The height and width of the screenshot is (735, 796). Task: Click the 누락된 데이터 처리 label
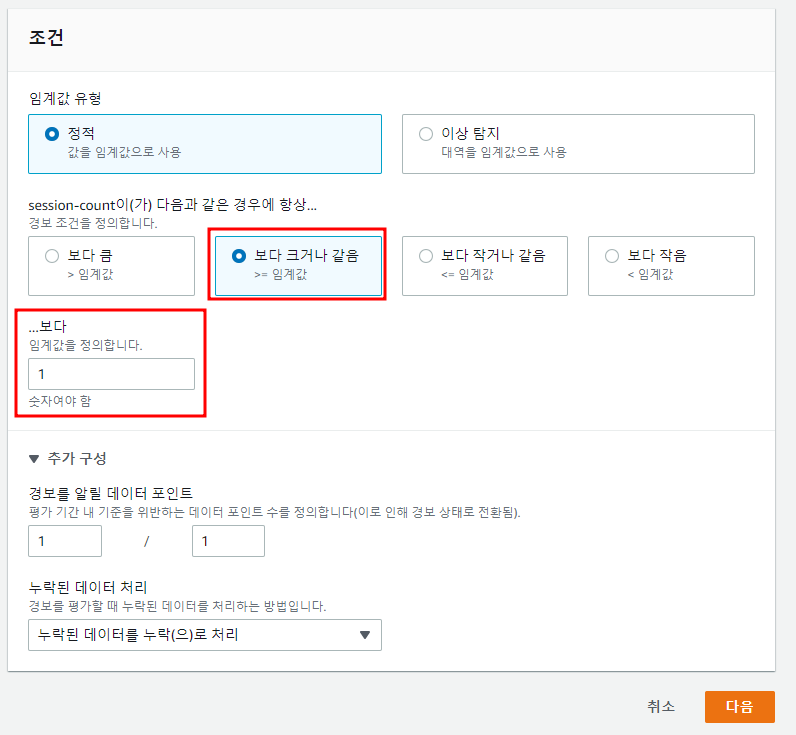pos(88,587)
